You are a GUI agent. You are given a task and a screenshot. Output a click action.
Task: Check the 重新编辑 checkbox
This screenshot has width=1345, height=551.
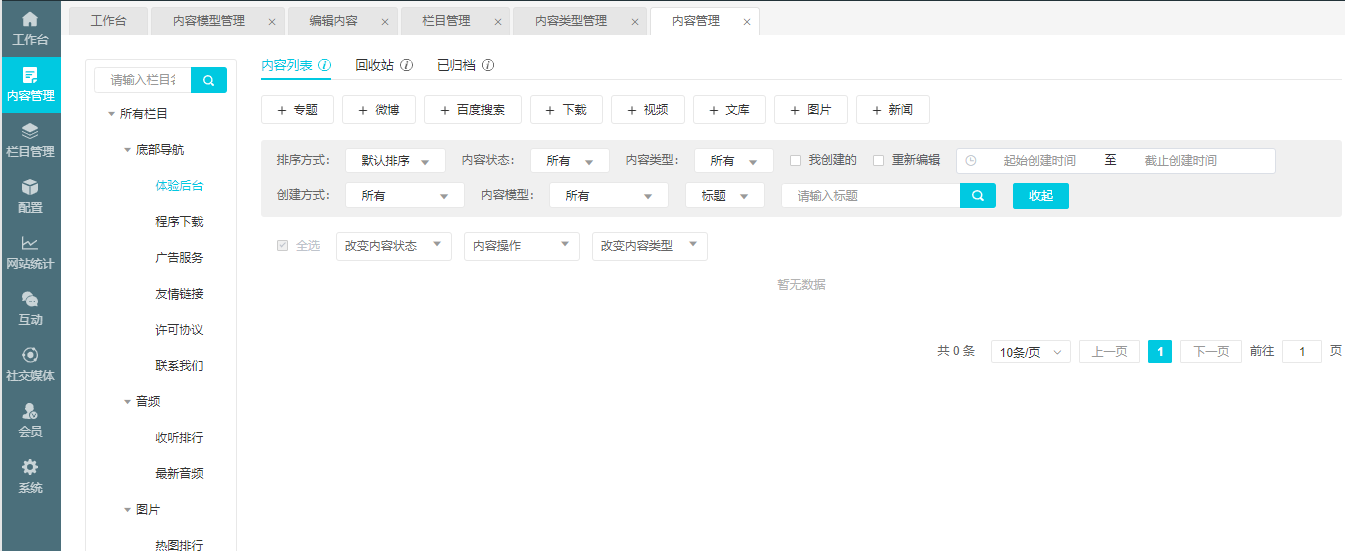879,160
